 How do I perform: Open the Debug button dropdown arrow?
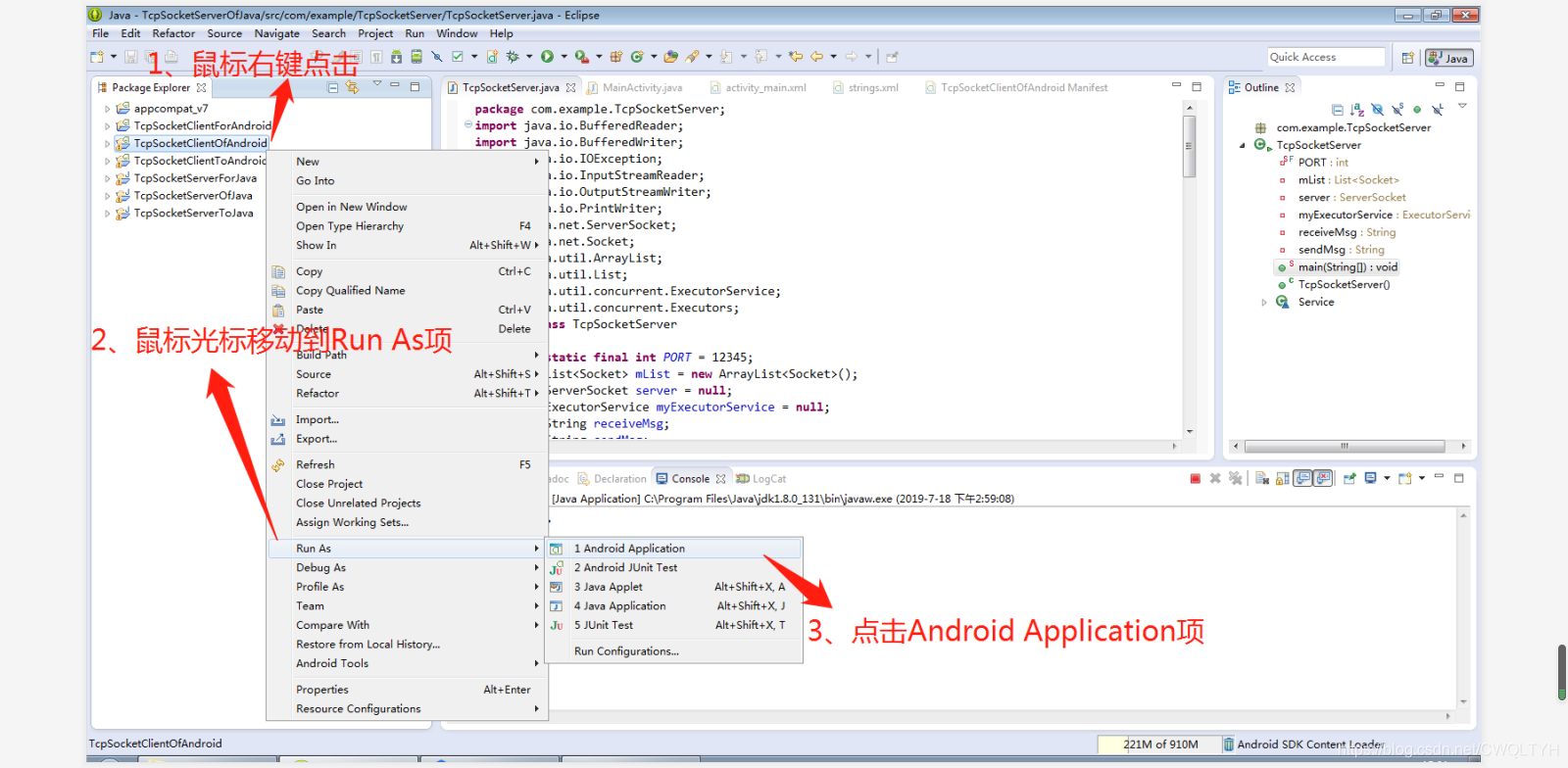pos(529,57)
